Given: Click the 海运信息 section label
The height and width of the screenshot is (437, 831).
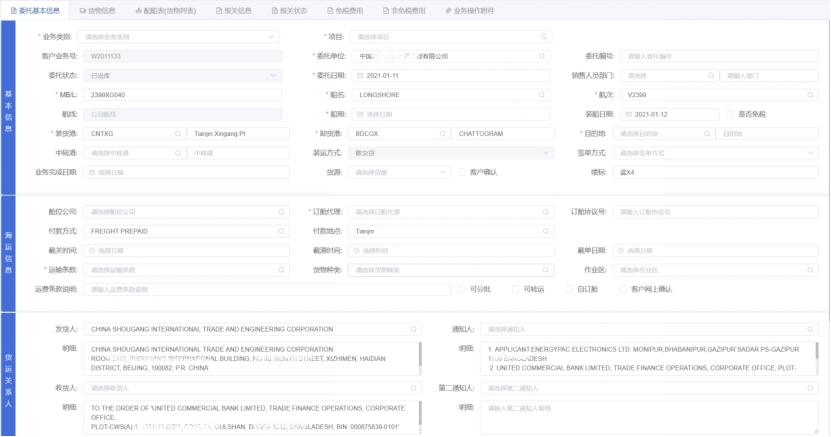Looking at the screenshot, I should coord(8,250).
